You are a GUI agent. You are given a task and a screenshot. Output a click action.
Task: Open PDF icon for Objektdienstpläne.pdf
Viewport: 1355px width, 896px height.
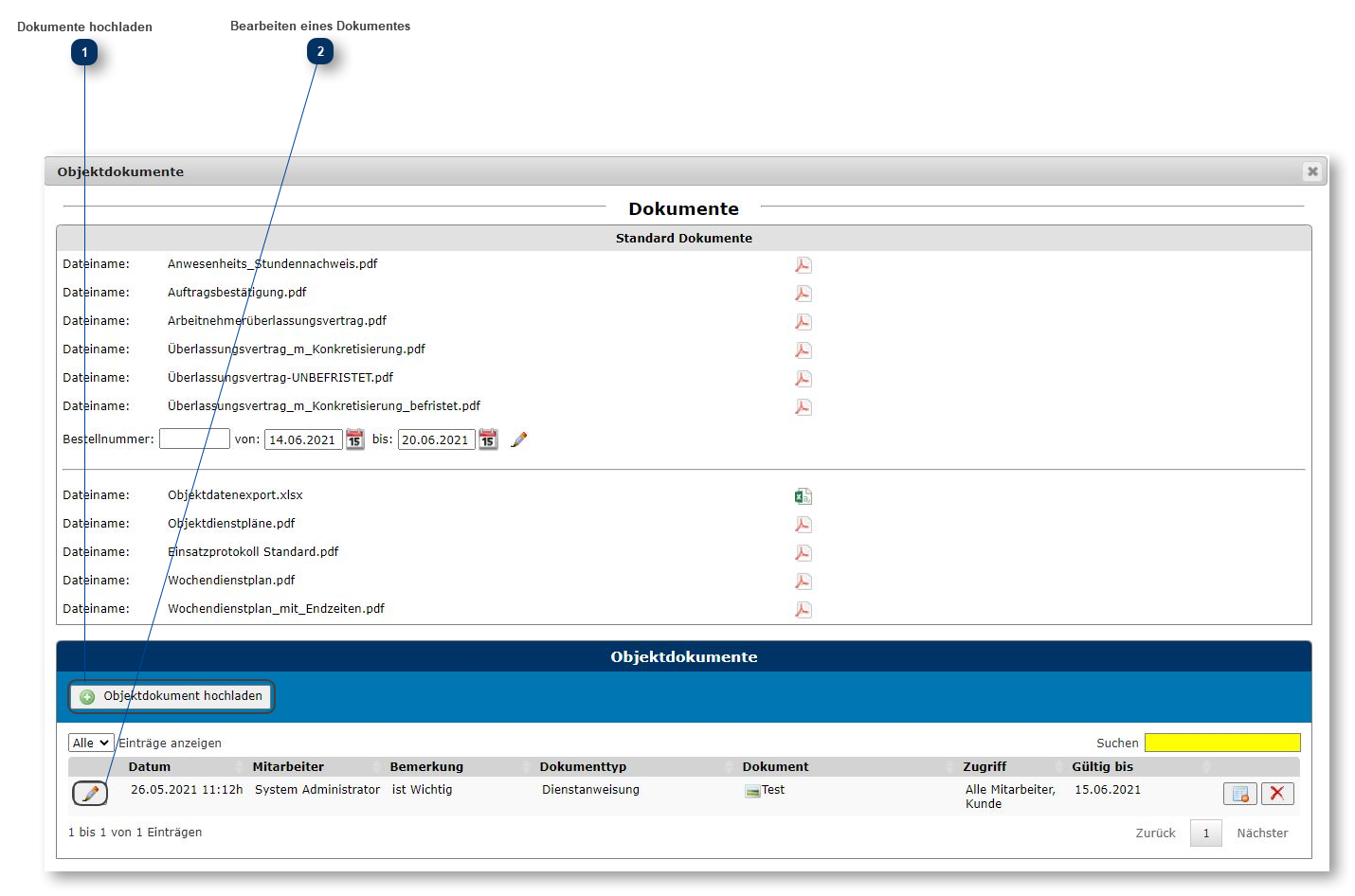803,525
